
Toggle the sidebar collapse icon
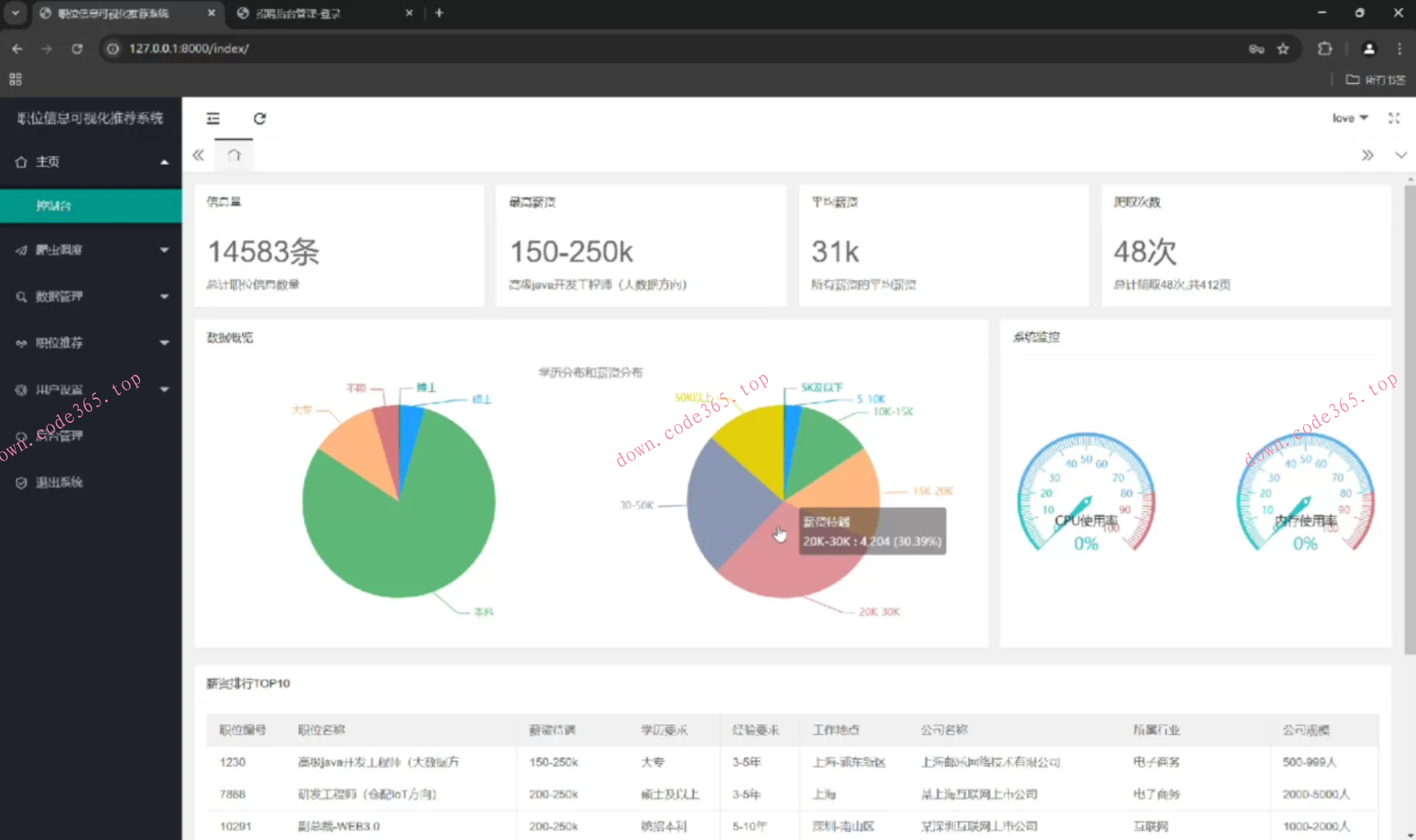tap(213, 118)
